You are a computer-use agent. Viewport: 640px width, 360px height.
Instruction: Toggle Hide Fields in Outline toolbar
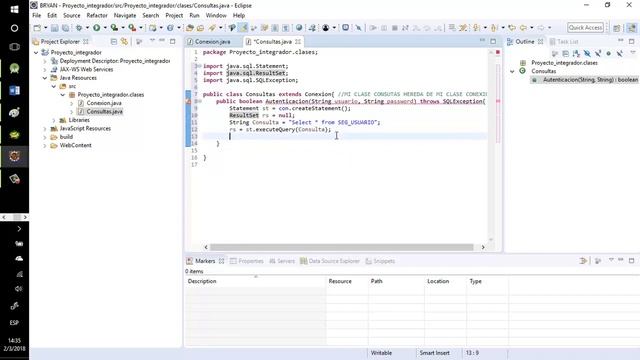coord(587,53)
